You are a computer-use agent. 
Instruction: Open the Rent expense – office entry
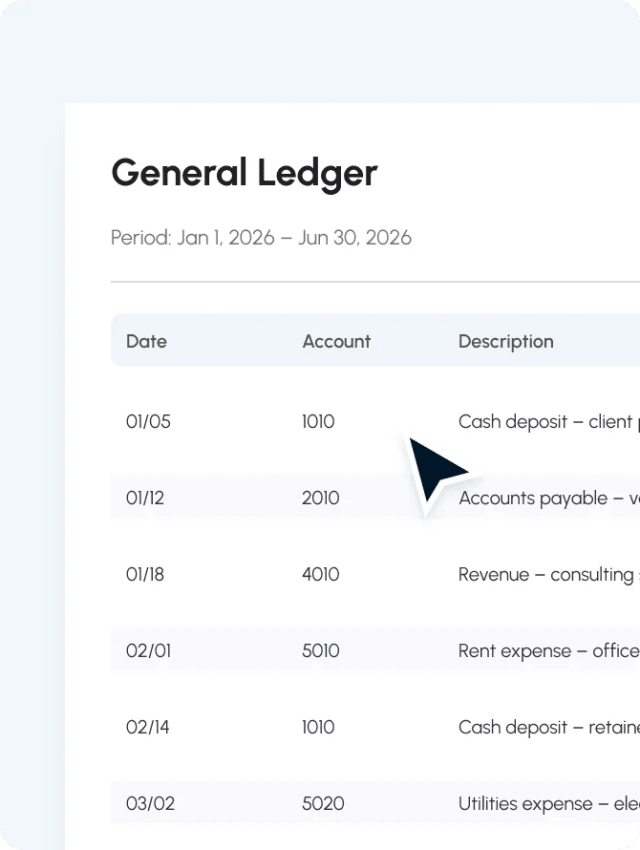coord(549,651)
